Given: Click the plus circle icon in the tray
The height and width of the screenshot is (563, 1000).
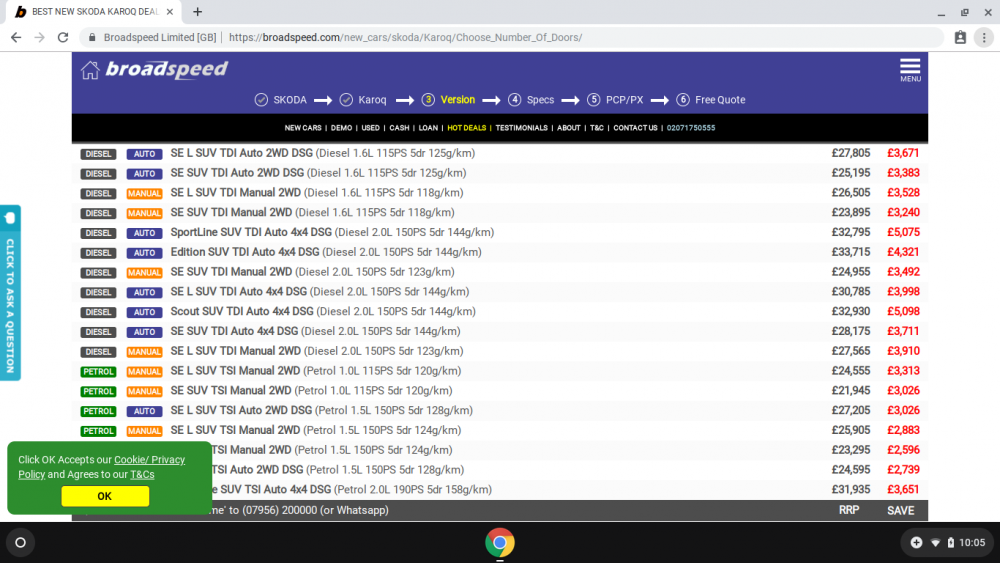Looking at the screenshot, I should coord(916,543).
